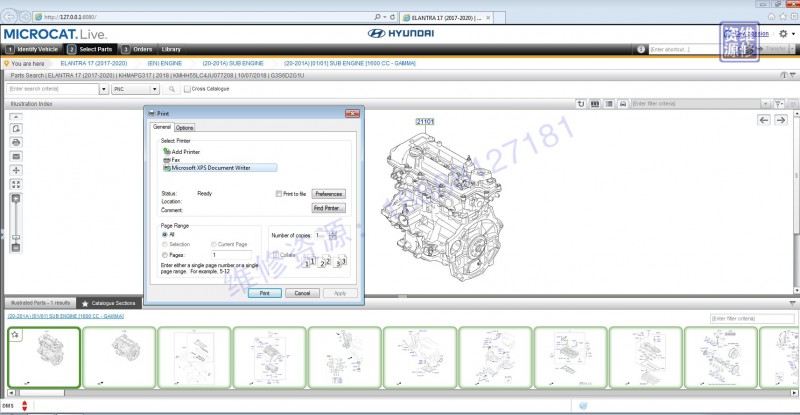Click the zoom out minus button below slider
This screenshot has height=415, width=800.
[x=16, y=248]
